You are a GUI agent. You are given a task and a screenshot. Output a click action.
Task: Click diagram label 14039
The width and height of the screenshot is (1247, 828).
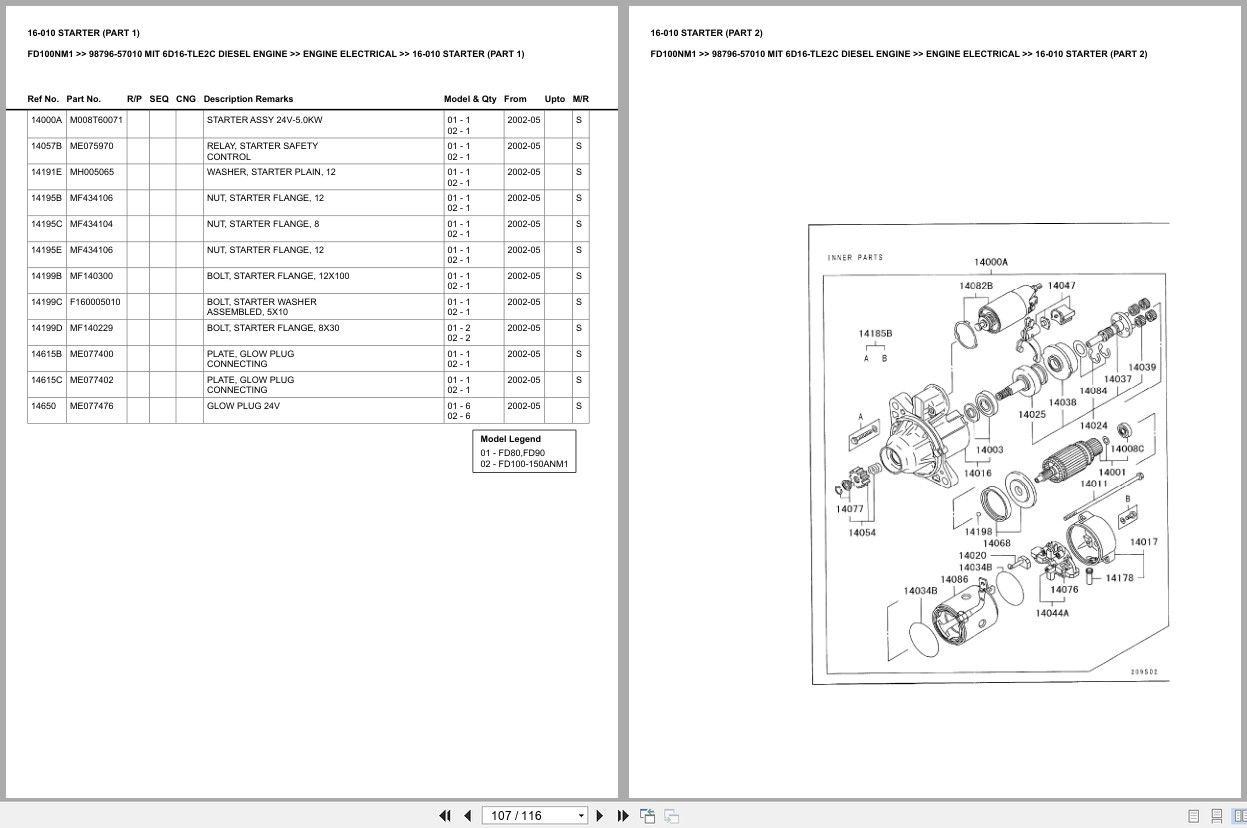point(1142,367)
